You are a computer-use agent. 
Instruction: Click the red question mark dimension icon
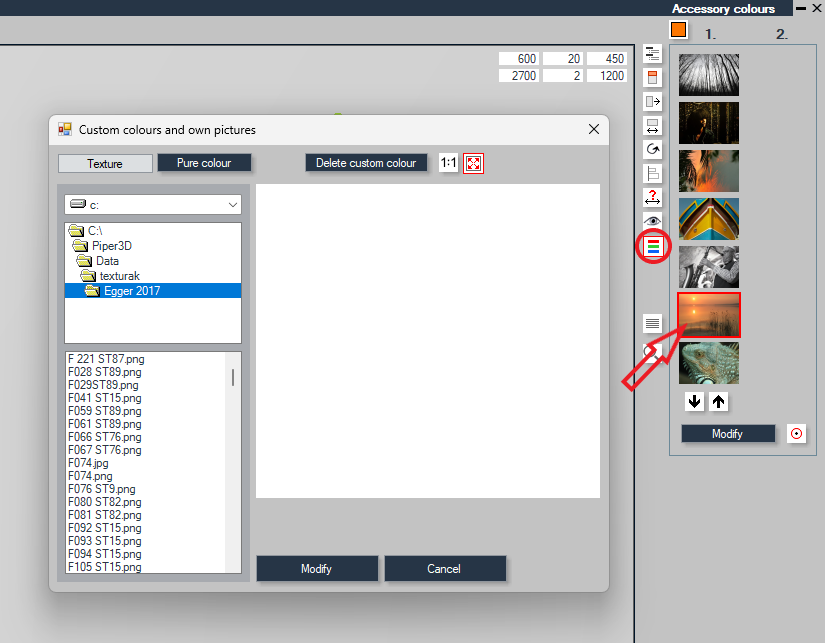click(x=652, y=197)
